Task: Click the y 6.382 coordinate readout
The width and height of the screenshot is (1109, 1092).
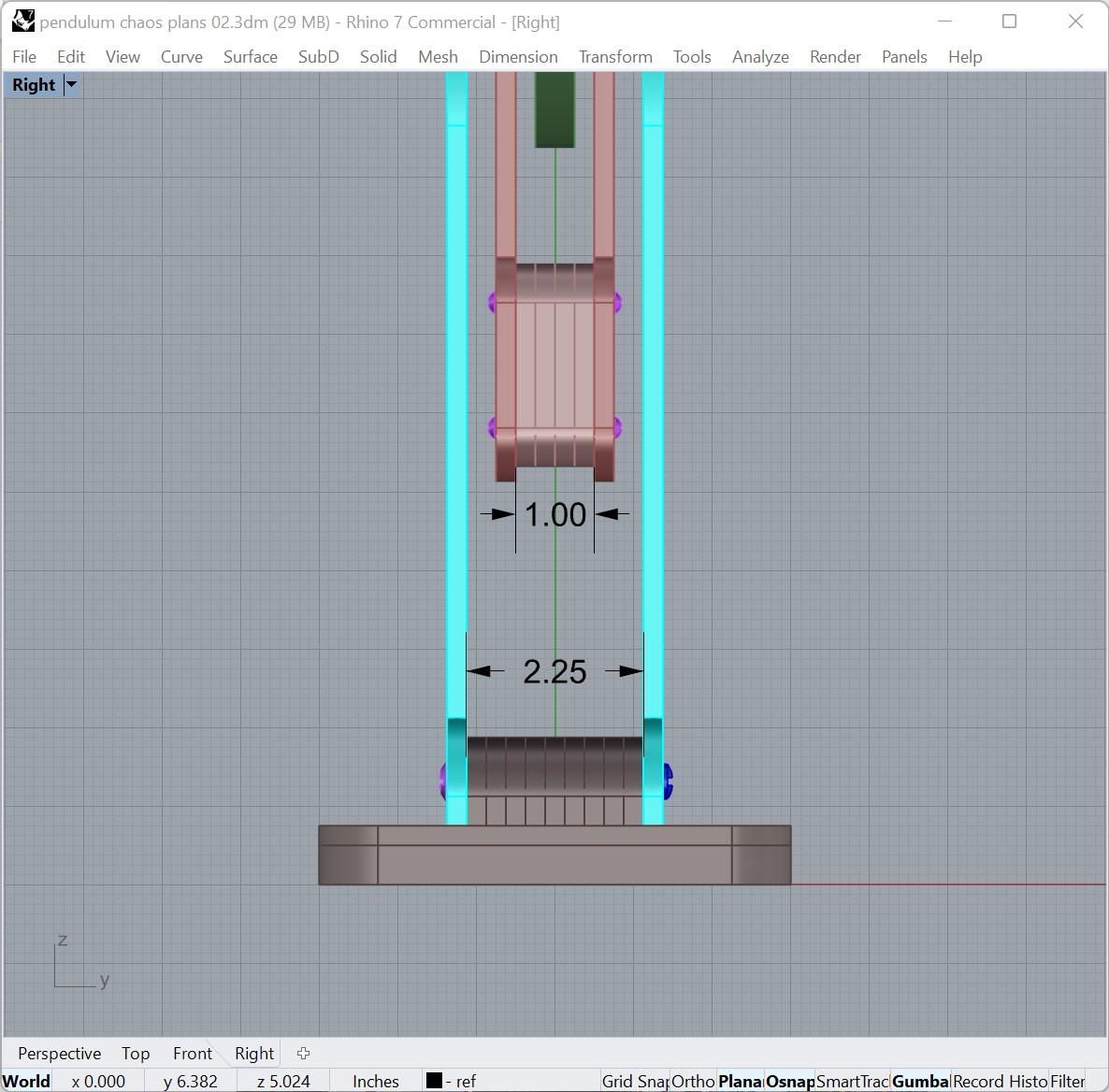Action: tap(190, 1081)
